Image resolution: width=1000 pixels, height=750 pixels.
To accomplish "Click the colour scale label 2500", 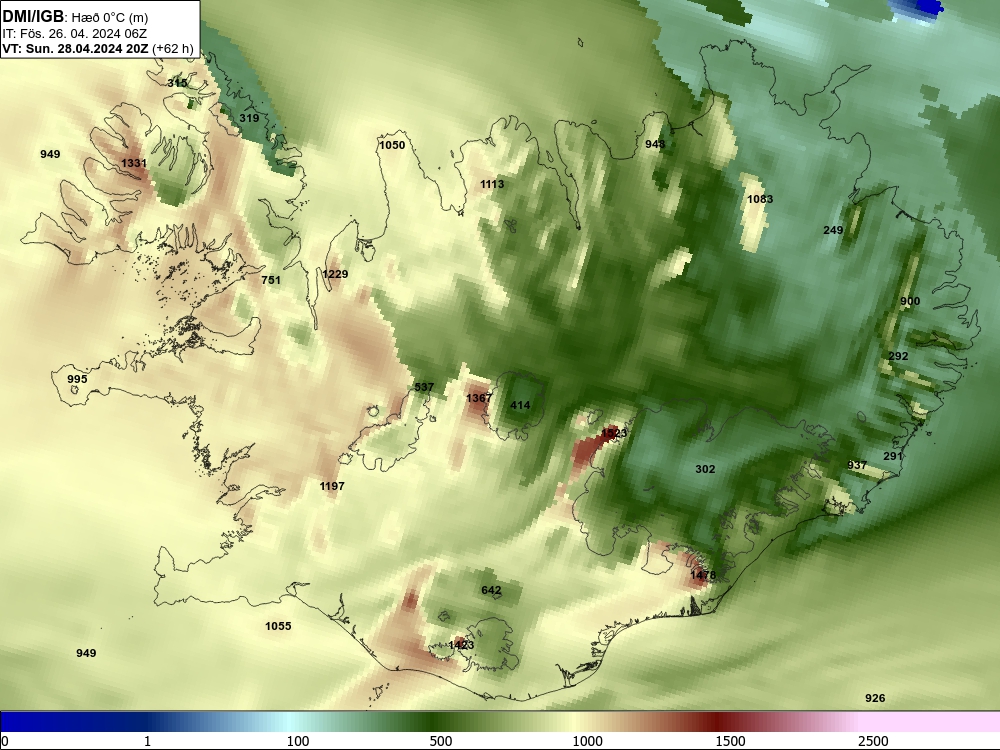I will pos(874,741).
